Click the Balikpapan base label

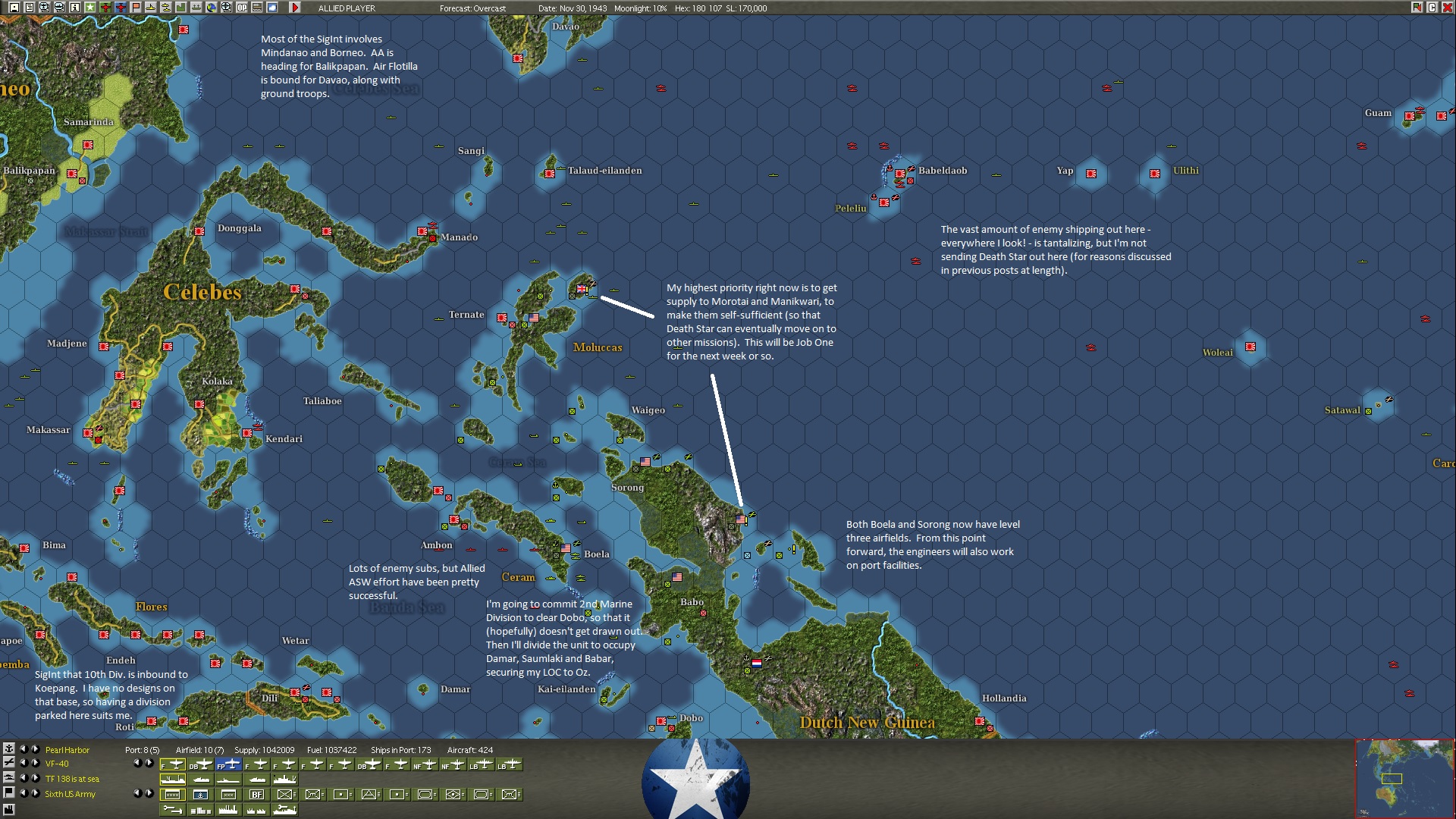29,171
